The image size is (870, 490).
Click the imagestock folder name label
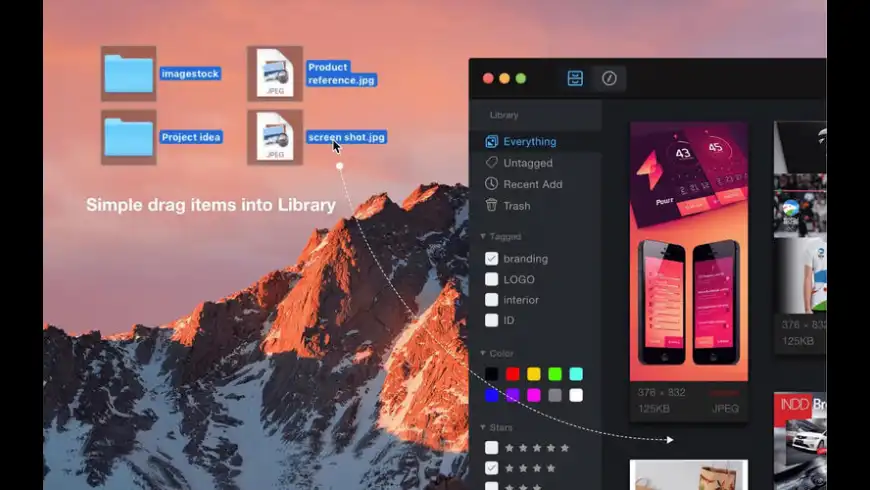190,73
